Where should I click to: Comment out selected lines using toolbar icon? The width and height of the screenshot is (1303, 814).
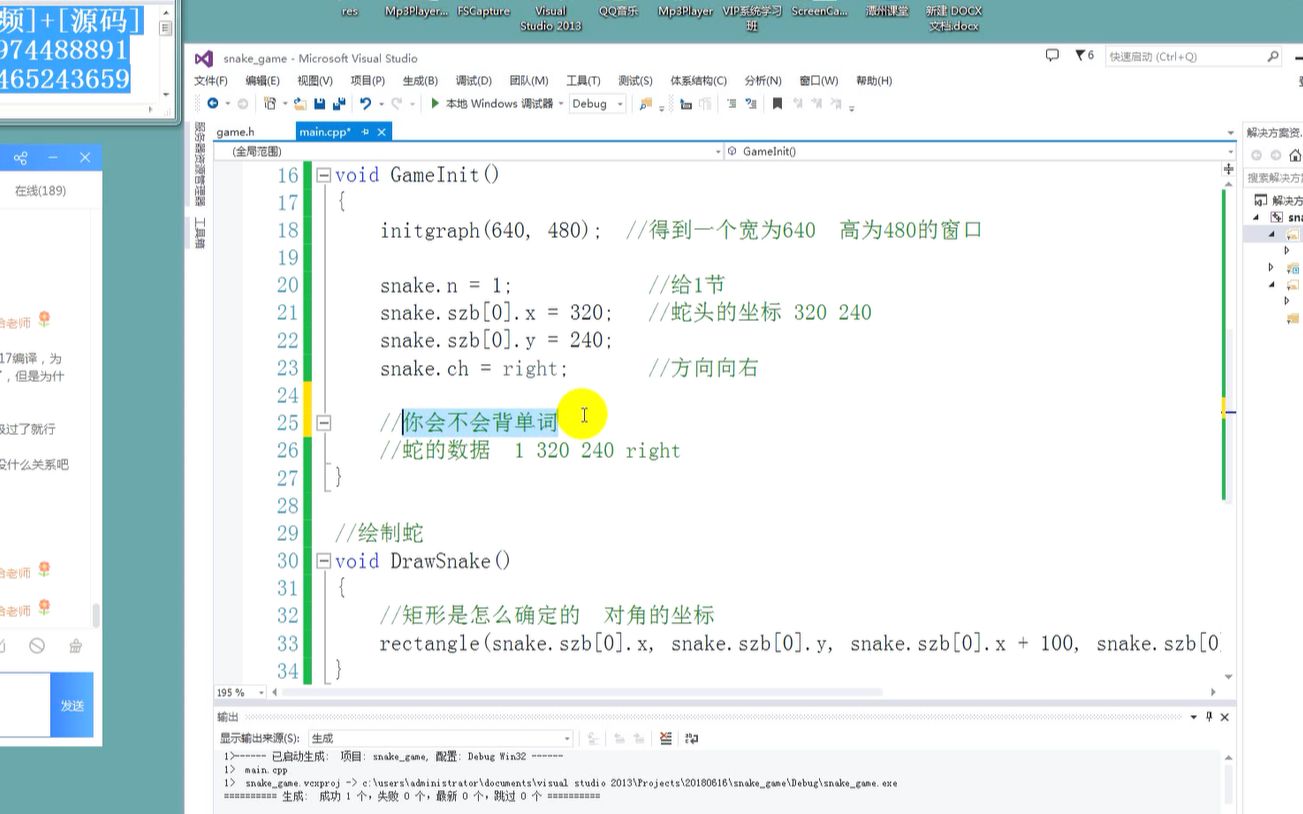click(732, 103)
